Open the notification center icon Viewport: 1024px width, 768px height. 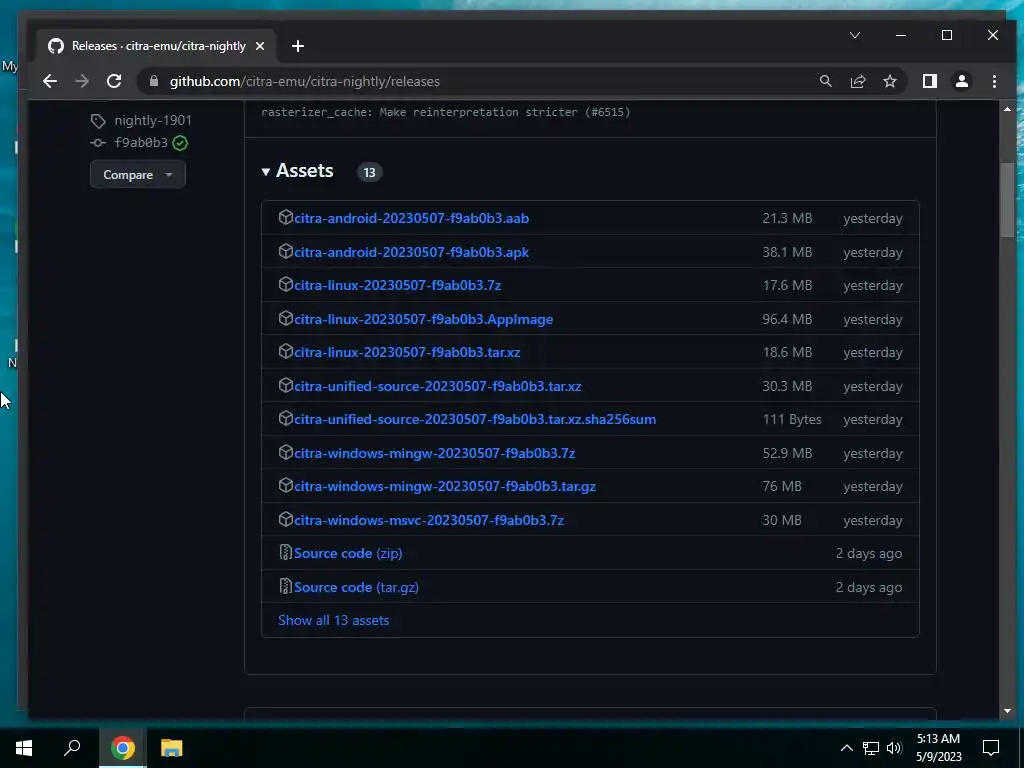tap(991, 748)
